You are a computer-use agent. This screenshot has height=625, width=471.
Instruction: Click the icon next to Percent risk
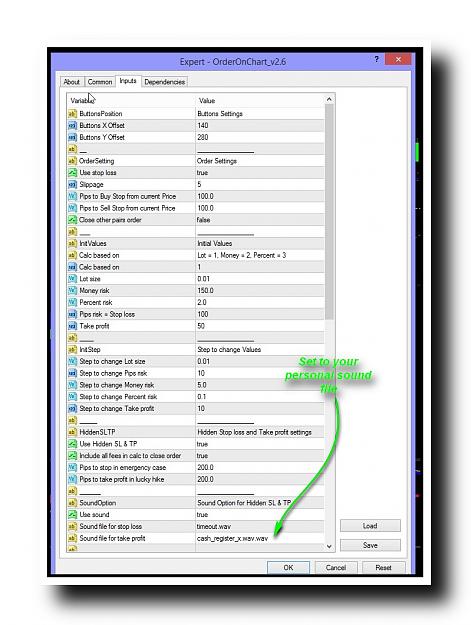[72, 302]
